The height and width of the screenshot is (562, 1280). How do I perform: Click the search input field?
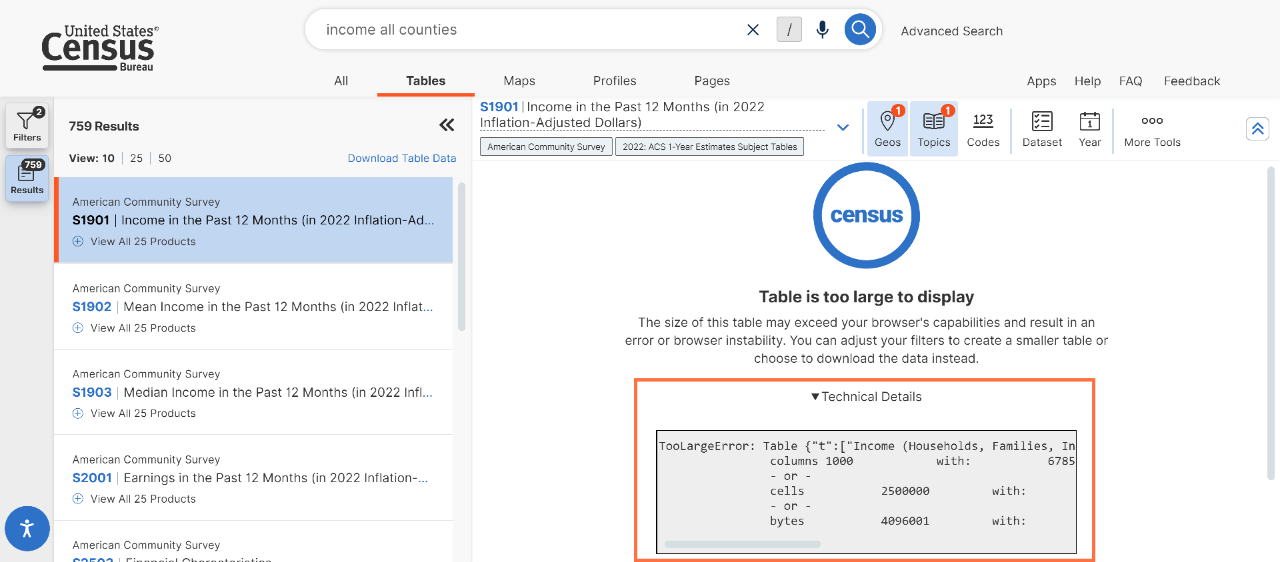[530, 30]
